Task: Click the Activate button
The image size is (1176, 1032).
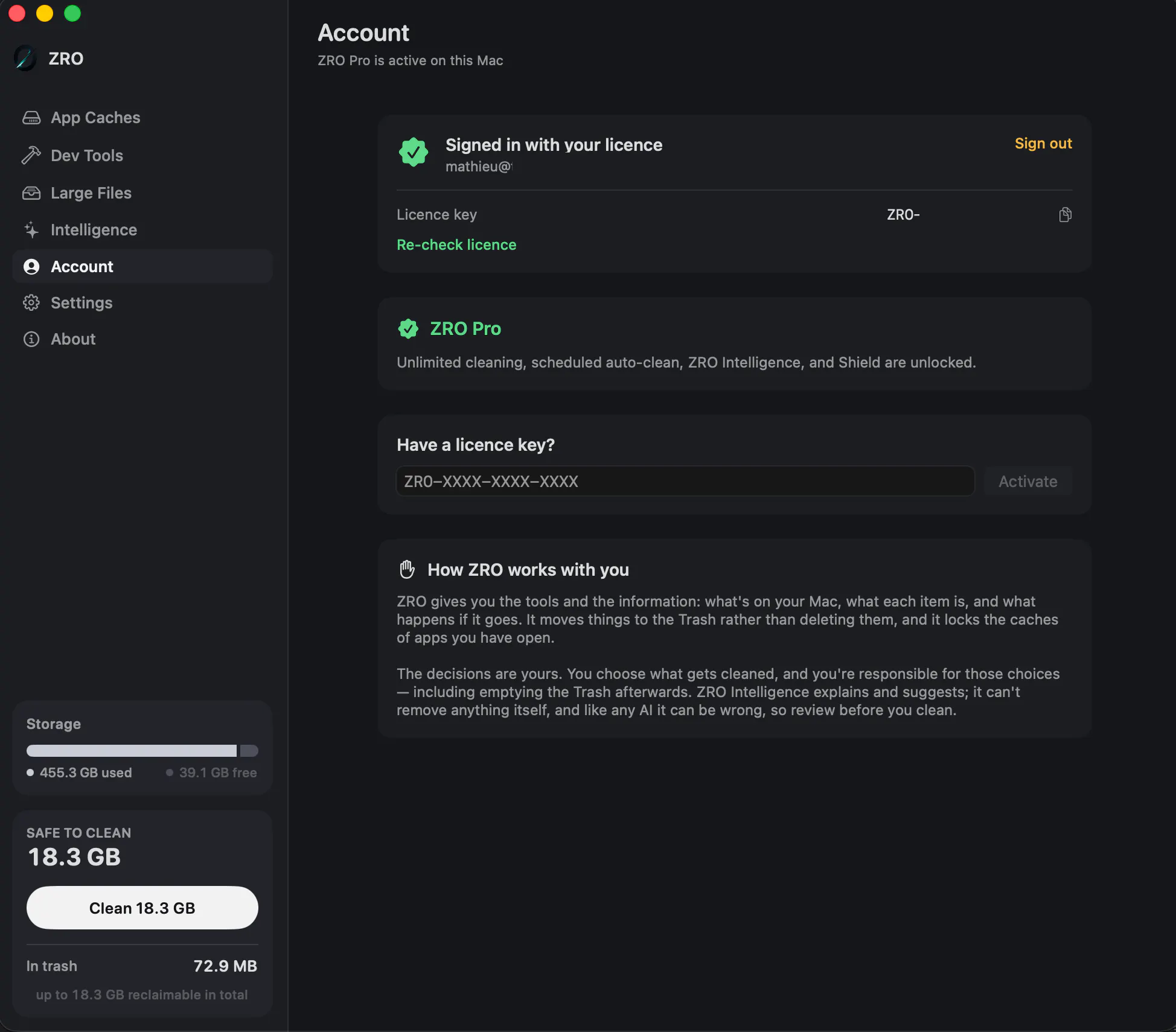Action: pos(1028,482)
